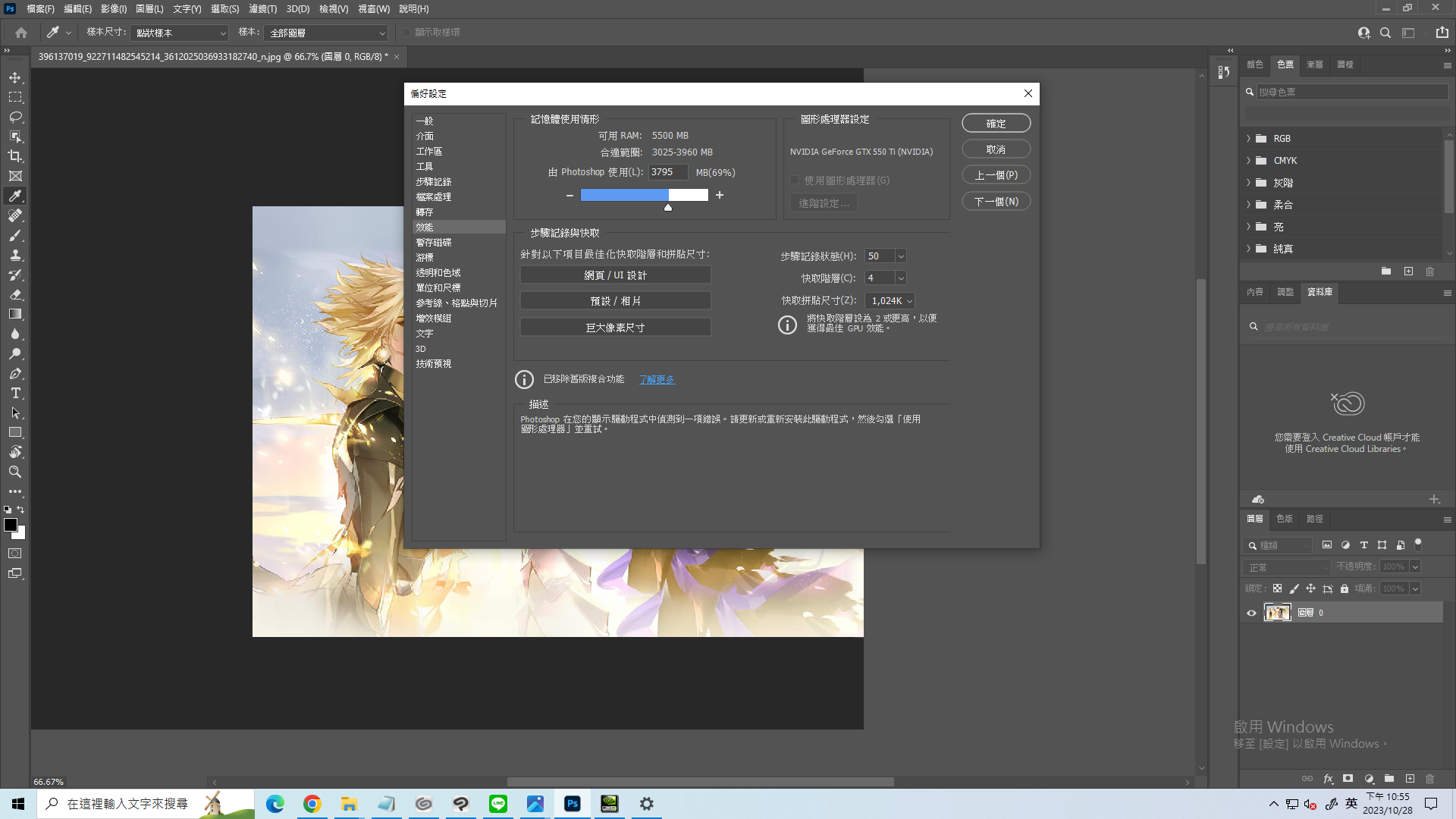Toggle visibility of layer 圖層 0
The width and height of the screenshot is (1456, 819).
(1252, 613)
